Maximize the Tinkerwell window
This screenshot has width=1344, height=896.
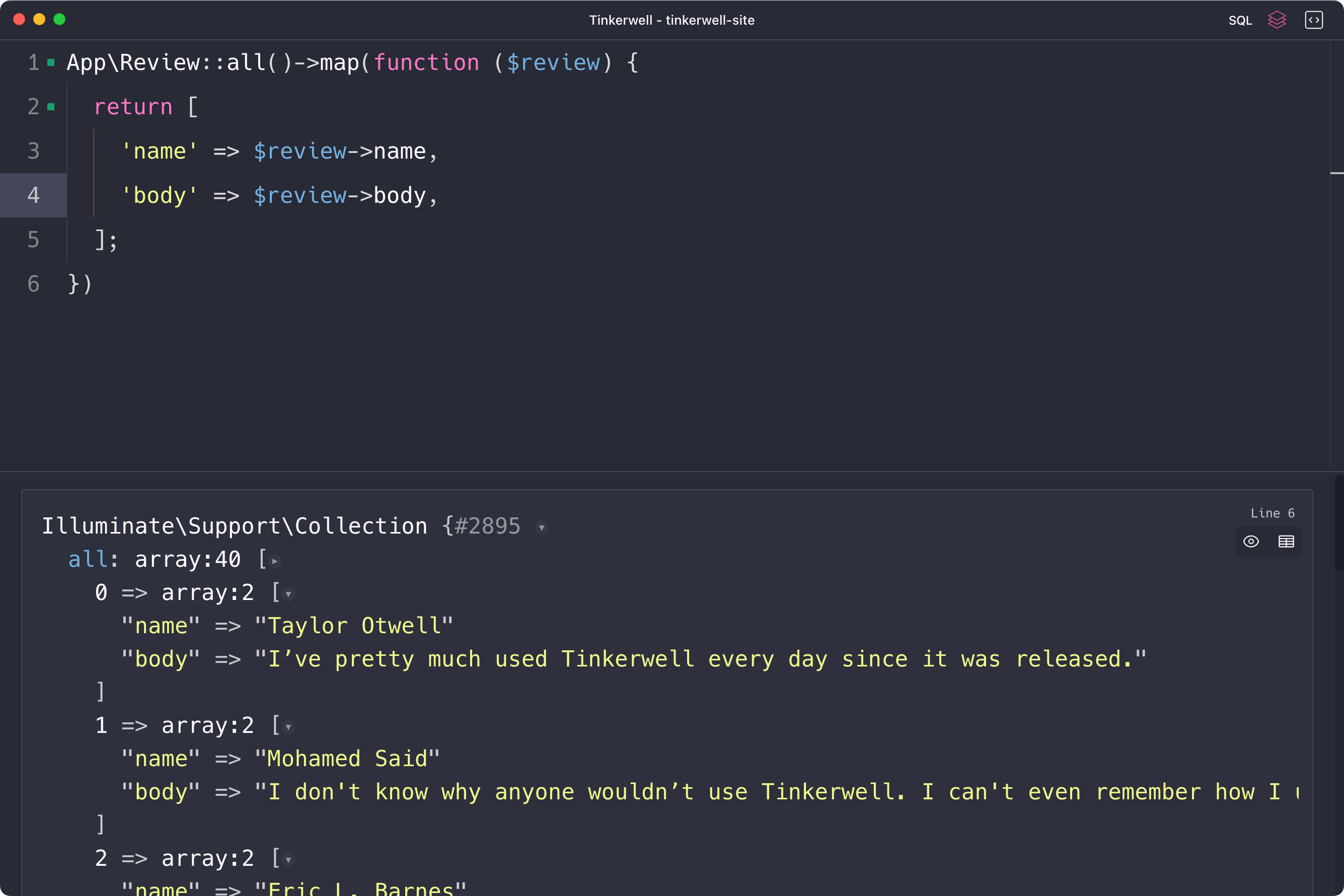coord(59,20)
